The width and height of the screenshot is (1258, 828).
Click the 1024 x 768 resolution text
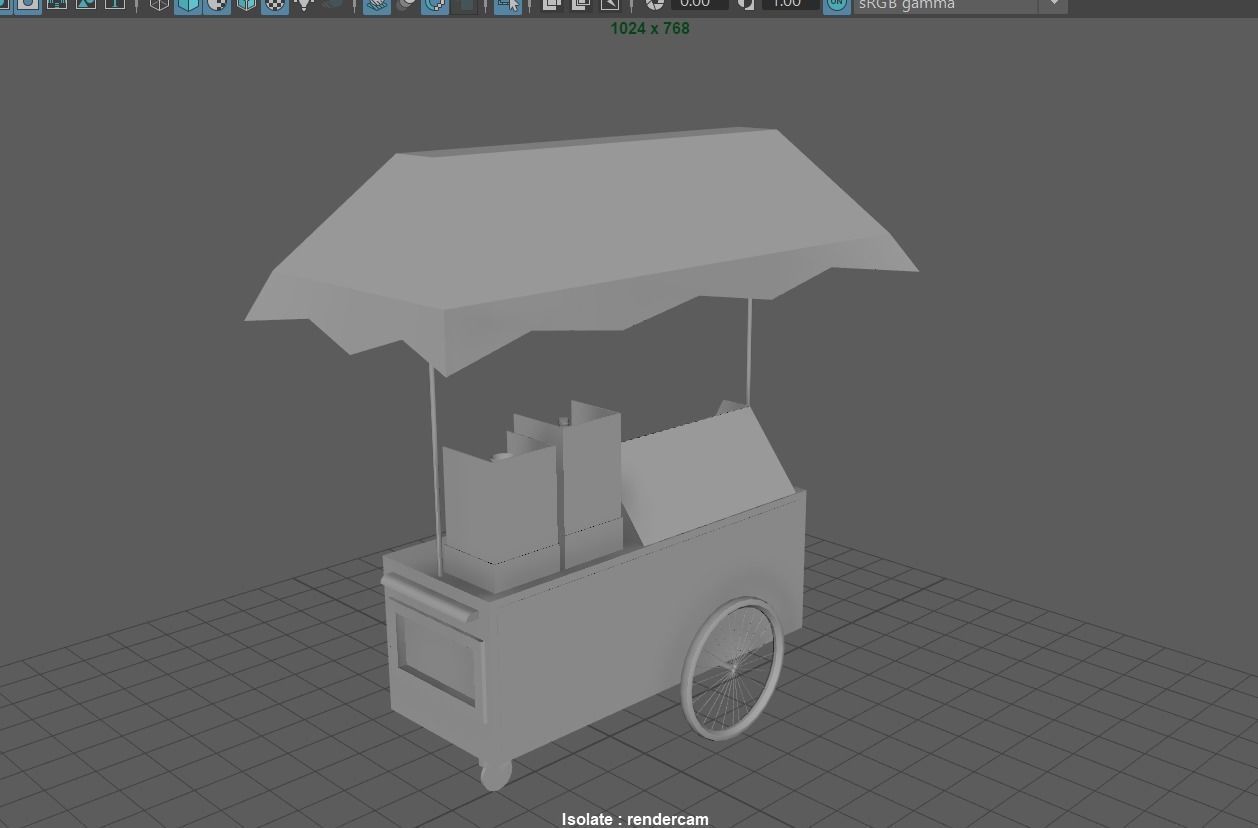coord(650,28)
